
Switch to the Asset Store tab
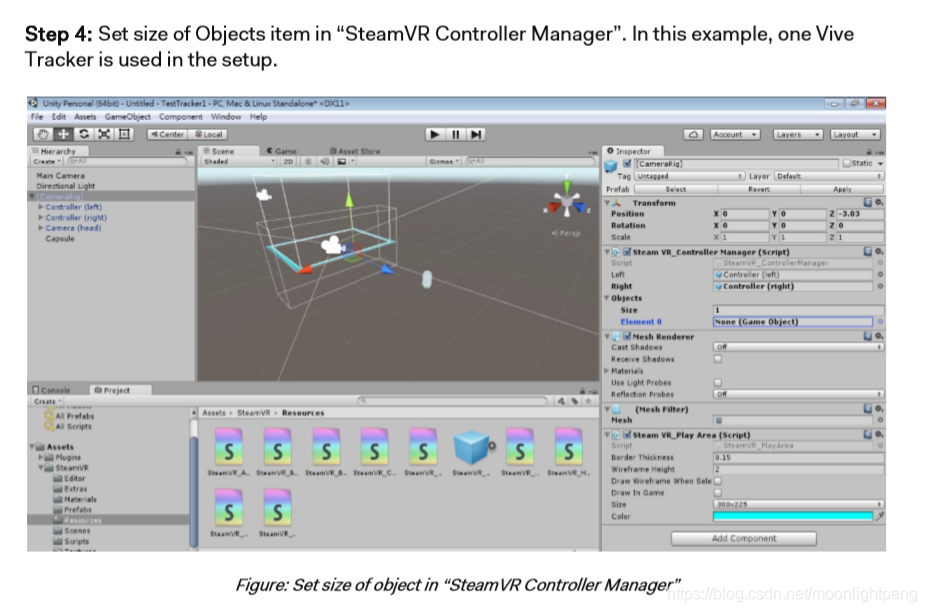coord(354,151)
